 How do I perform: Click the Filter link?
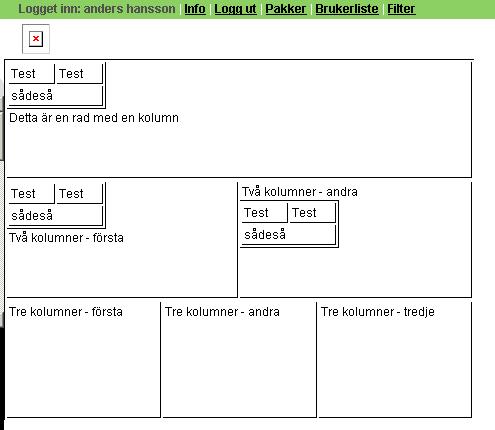[x=401, y=9]
